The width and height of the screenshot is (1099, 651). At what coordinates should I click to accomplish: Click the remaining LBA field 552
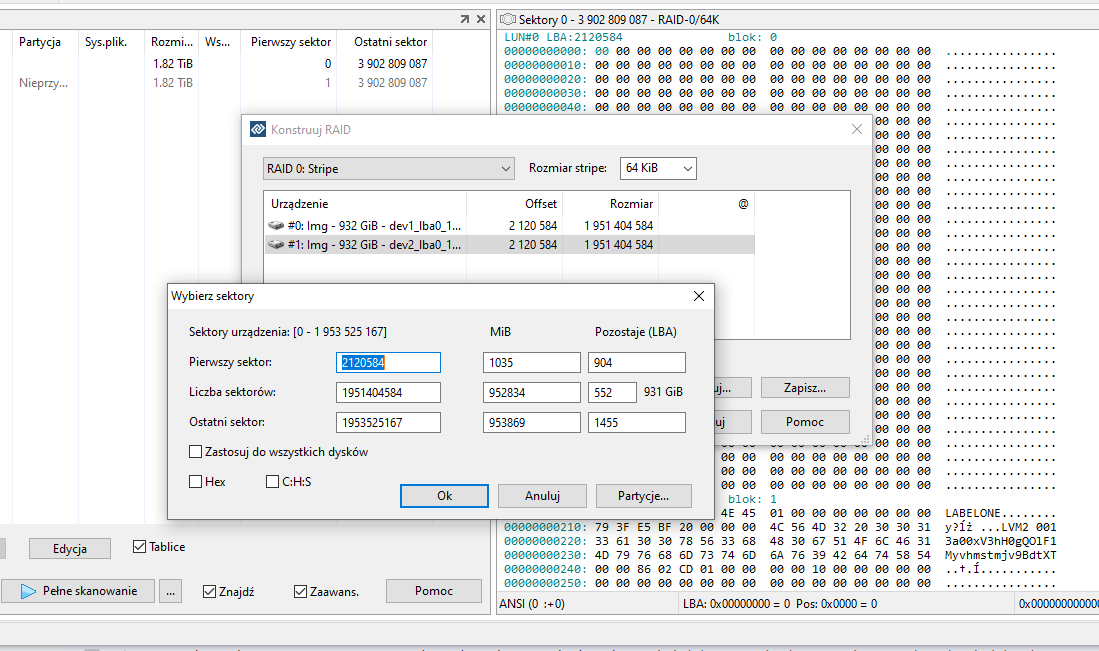613,392
